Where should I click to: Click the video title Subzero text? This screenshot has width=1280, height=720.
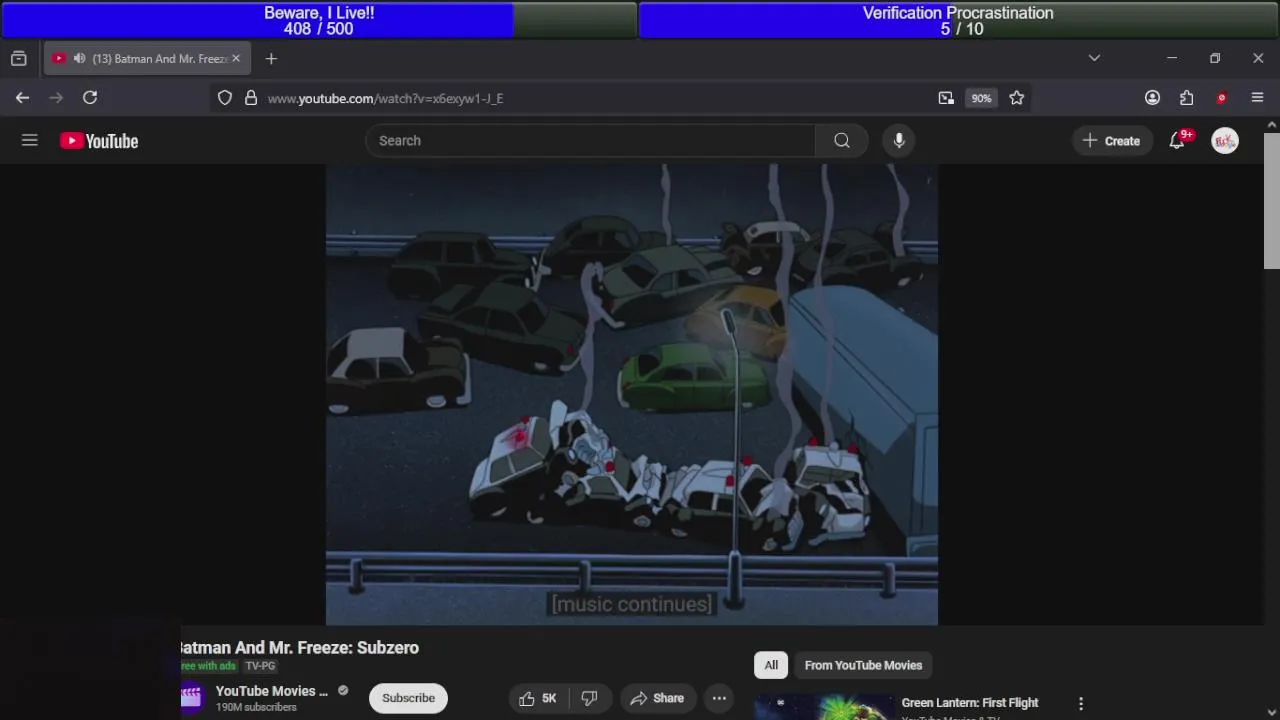[x=388, y=648]
